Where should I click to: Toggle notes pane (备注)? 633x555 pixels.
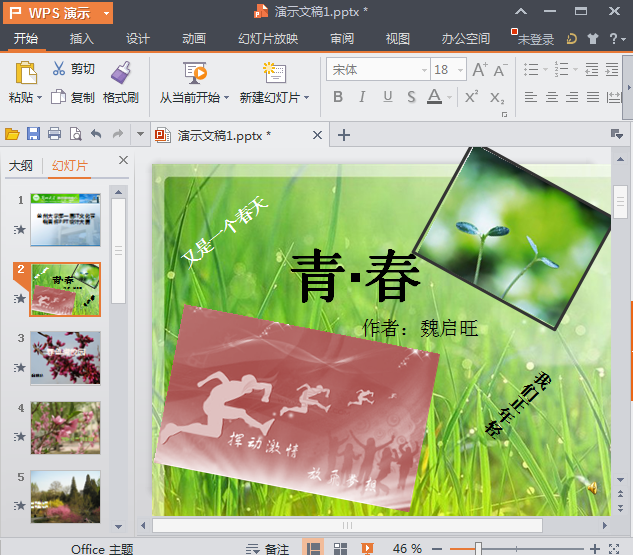(268, 549)
